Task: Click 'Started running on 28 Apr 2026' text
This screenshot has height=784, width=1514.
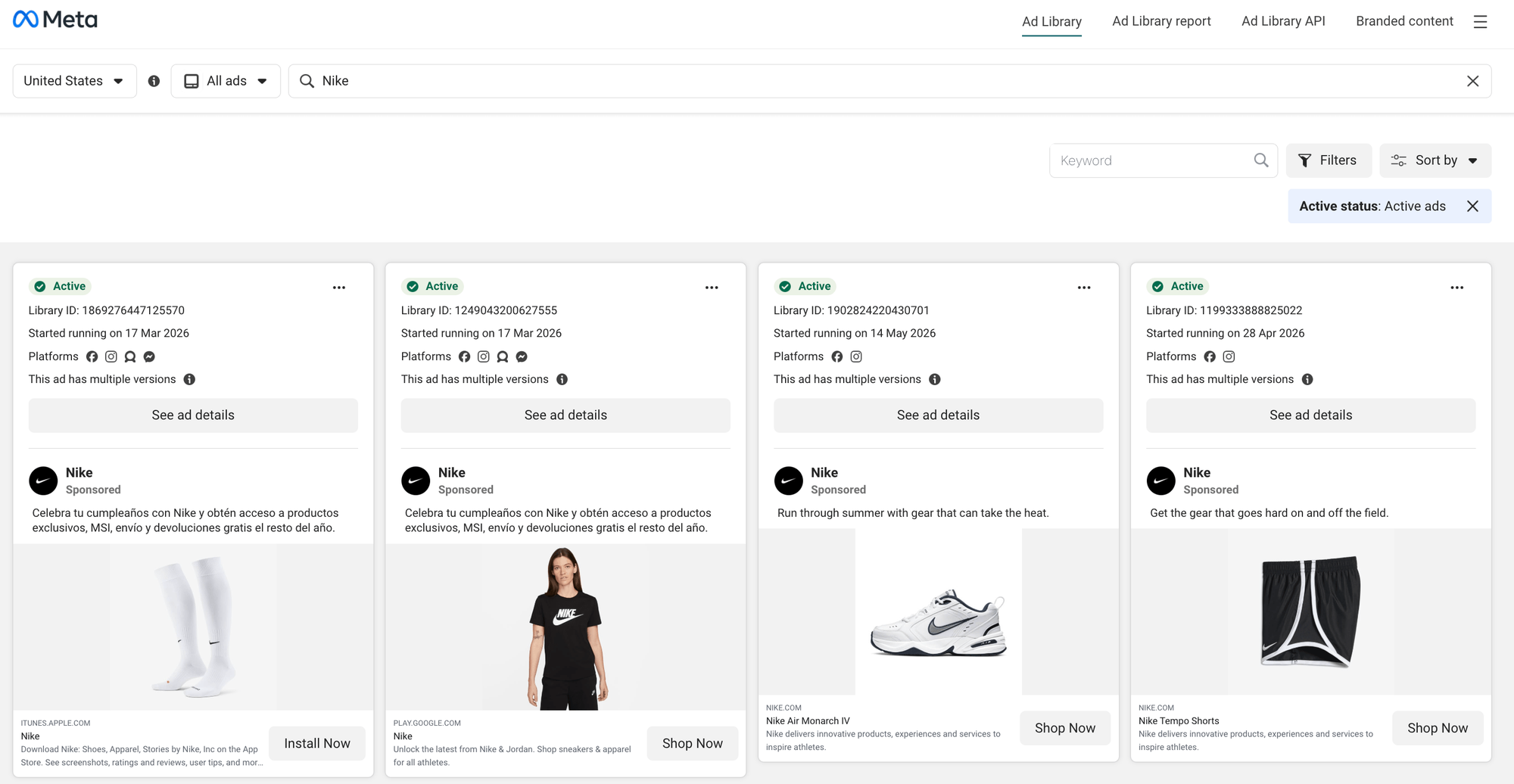Action: (x=1226, y=333)
